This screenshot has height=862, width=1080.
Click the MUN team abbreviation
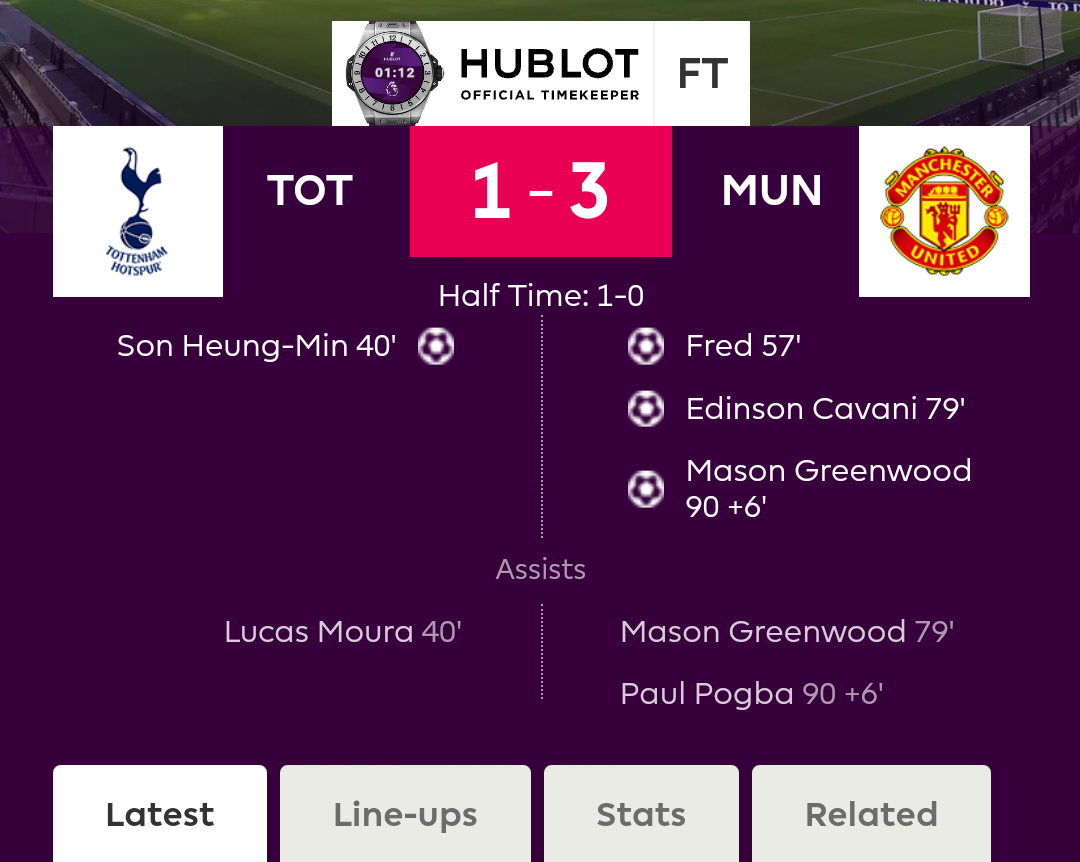tap(772, 190)
